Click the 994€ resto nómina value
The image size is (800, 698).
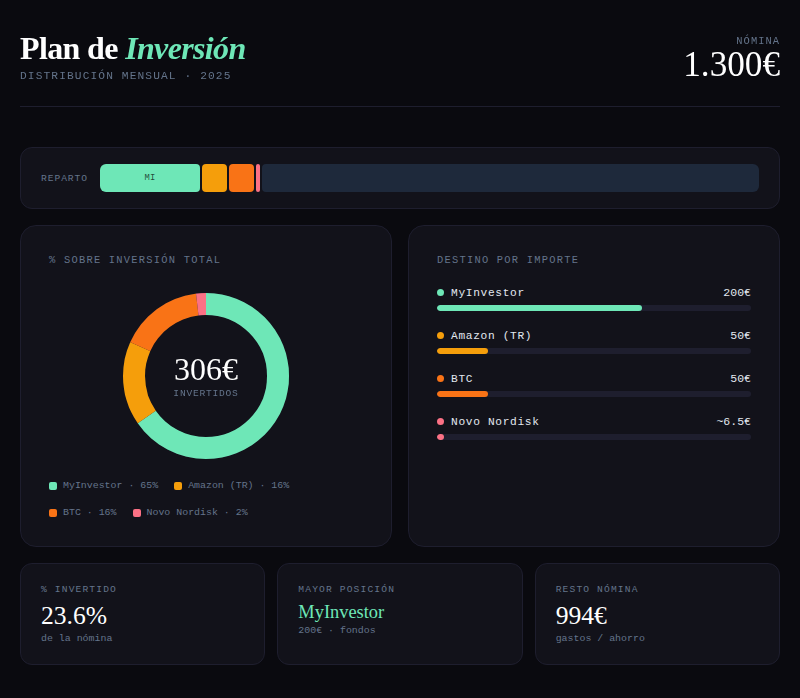tap(581, 615)
